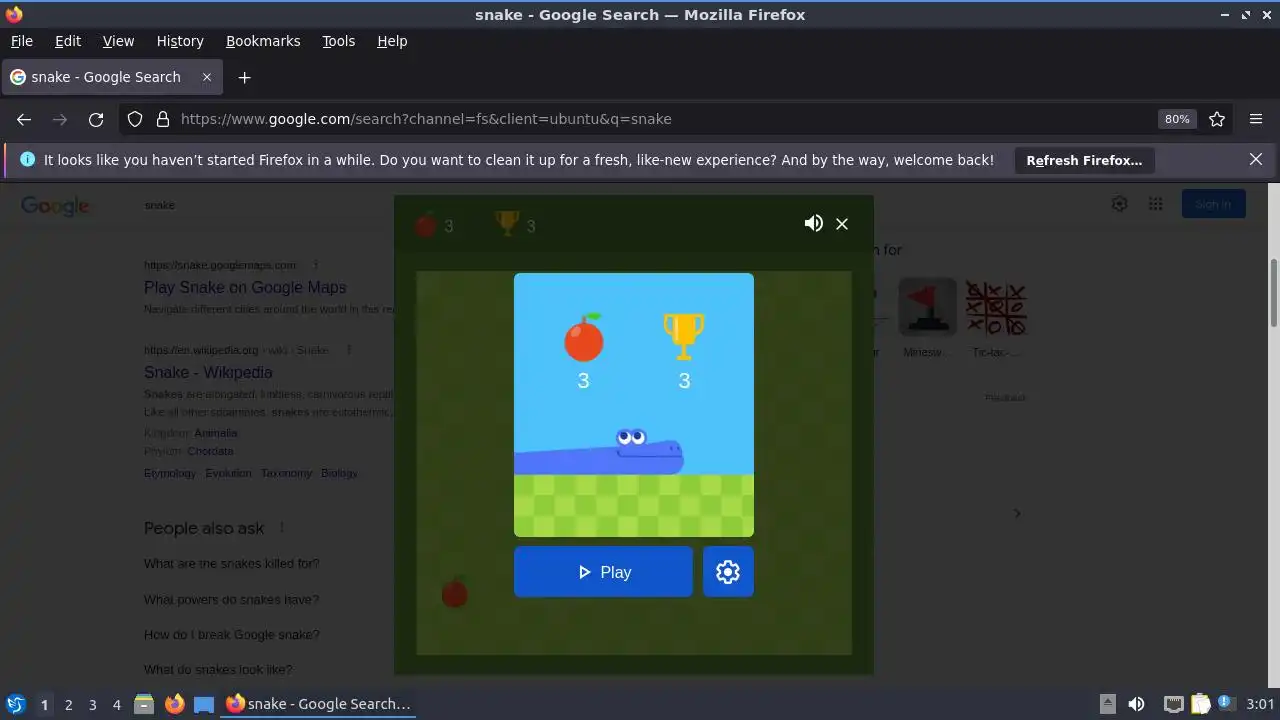Click the taskbar clock 3:01
This screenshot has width=1280, height=720.
(1260, 704)
